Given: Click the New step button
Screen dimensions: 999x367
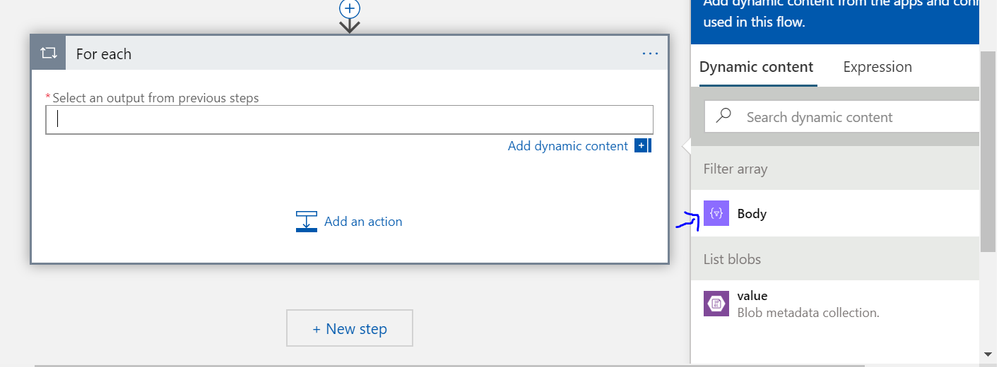Looking at the screenshot, I should point(349,328).
